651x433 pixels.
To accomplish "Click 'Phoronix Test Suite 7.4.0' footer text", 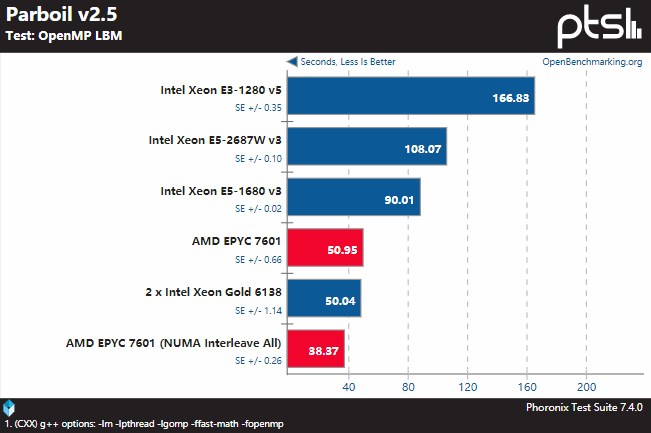I will point(584,407).
